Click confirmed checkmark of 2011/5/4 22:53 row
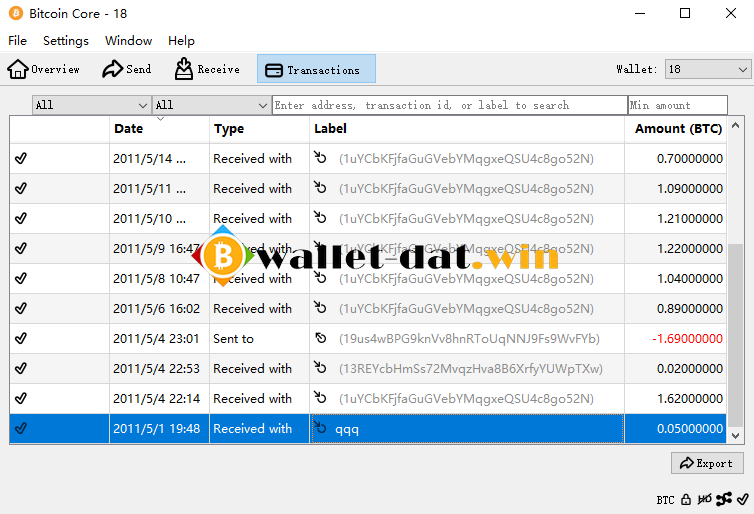Viewport: 754px width, 514px height. [21, 368]
